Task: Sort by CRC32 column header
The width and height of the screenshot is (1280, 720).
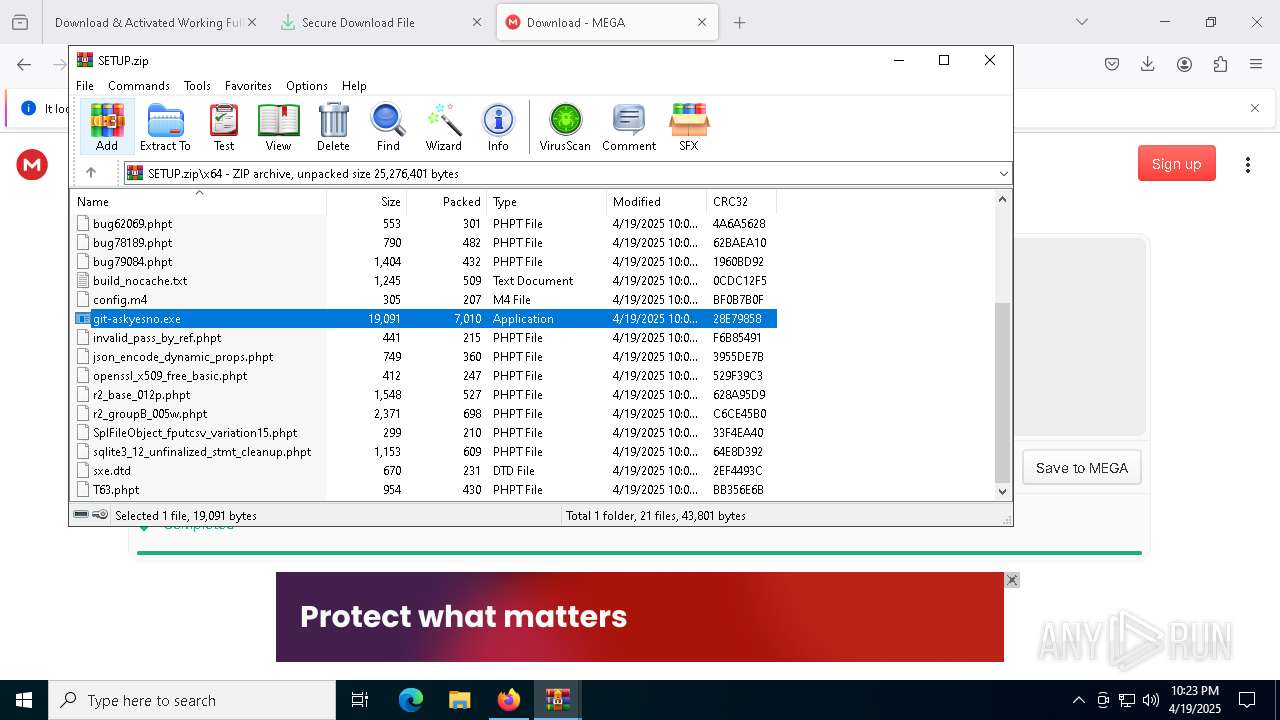Action: (741, 201)
